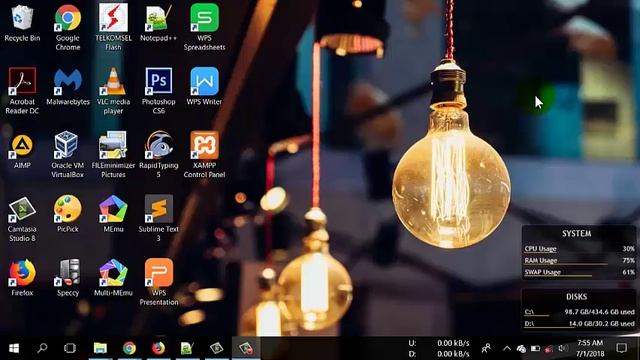This screenshot has height=360, width=640.
Task: Select the RapidTyping 5 shortcut
Action: 158,155
